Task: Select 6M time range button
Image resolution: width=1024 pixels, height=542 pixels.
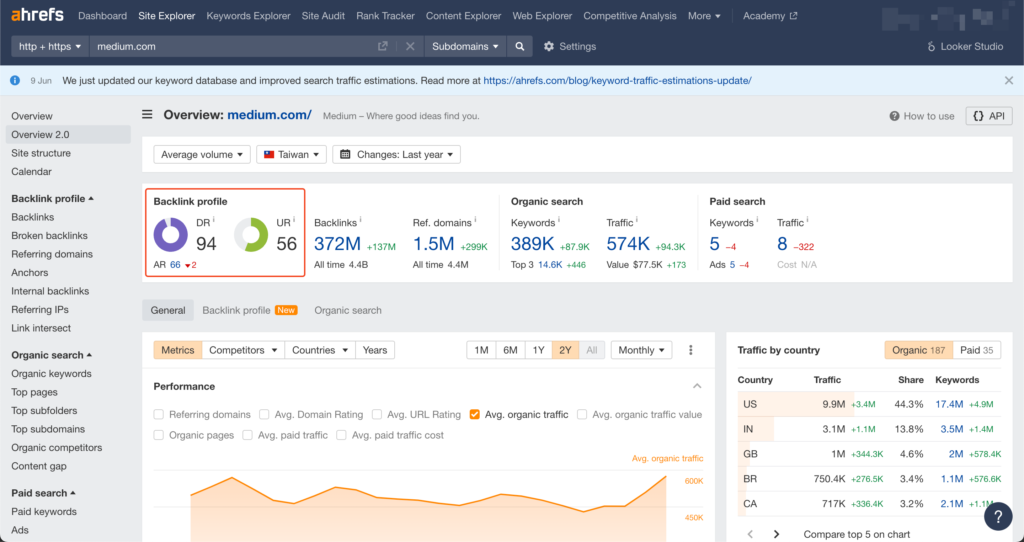Action: tap(510, 350)
